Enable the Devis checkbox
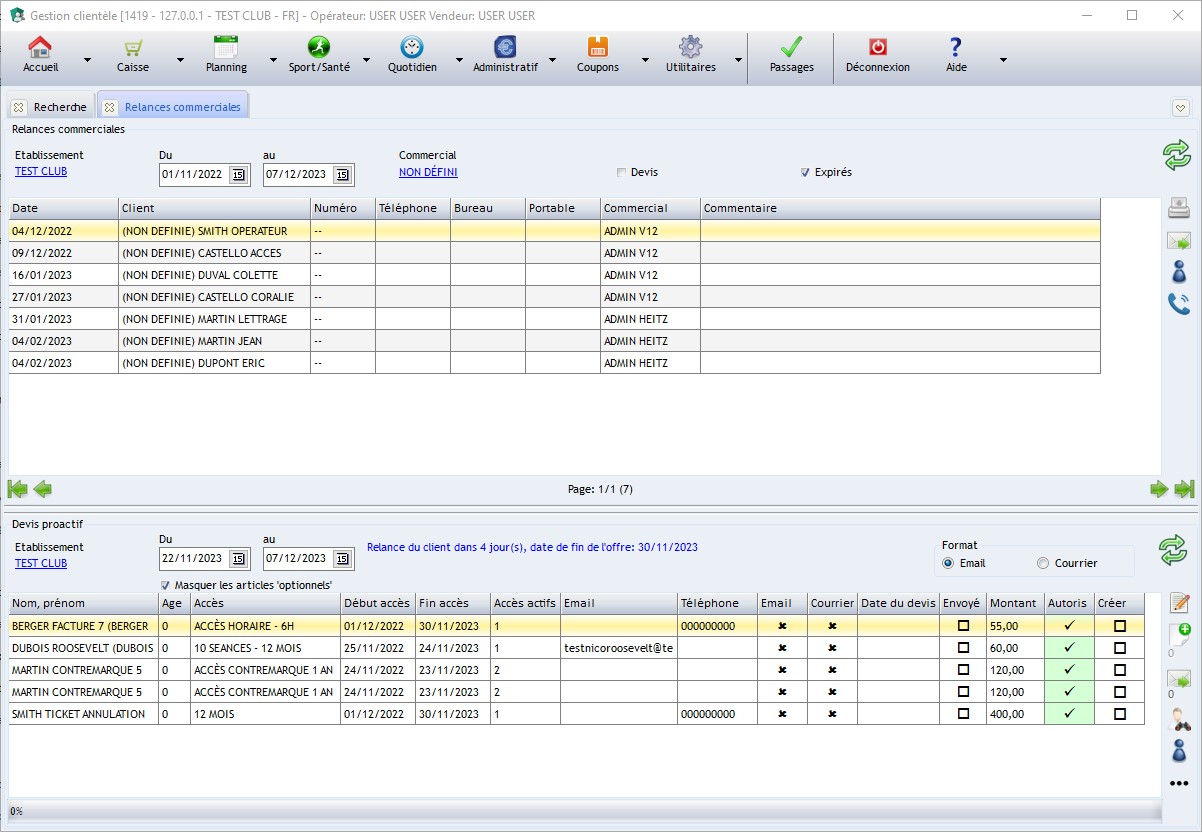This screenshot has height=832, width=1202. pos(622,172)
